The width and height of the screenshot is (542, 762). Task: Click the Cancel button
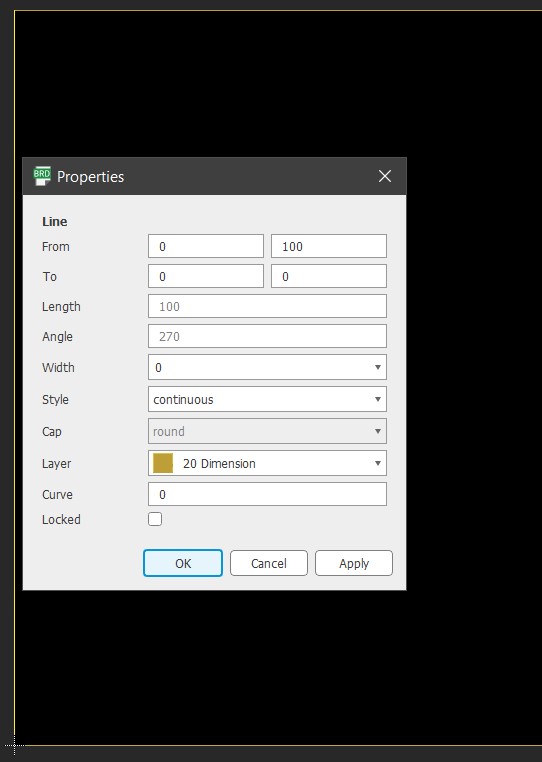pos(269,563)
